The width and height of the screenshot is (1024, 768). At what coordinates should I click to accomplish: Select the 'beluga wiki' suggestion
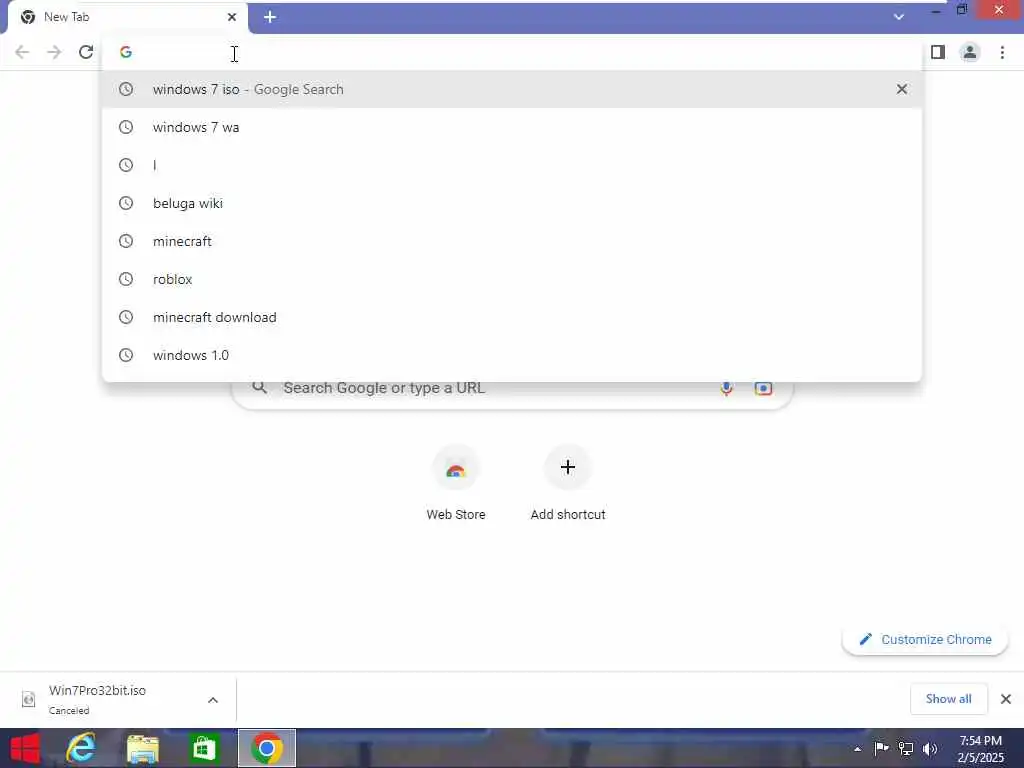tap(512, 203)
